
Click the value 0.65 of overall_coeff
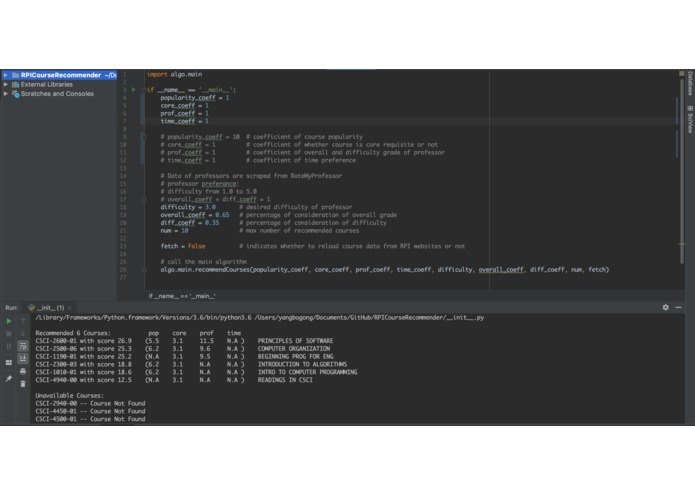pos(222,215)
